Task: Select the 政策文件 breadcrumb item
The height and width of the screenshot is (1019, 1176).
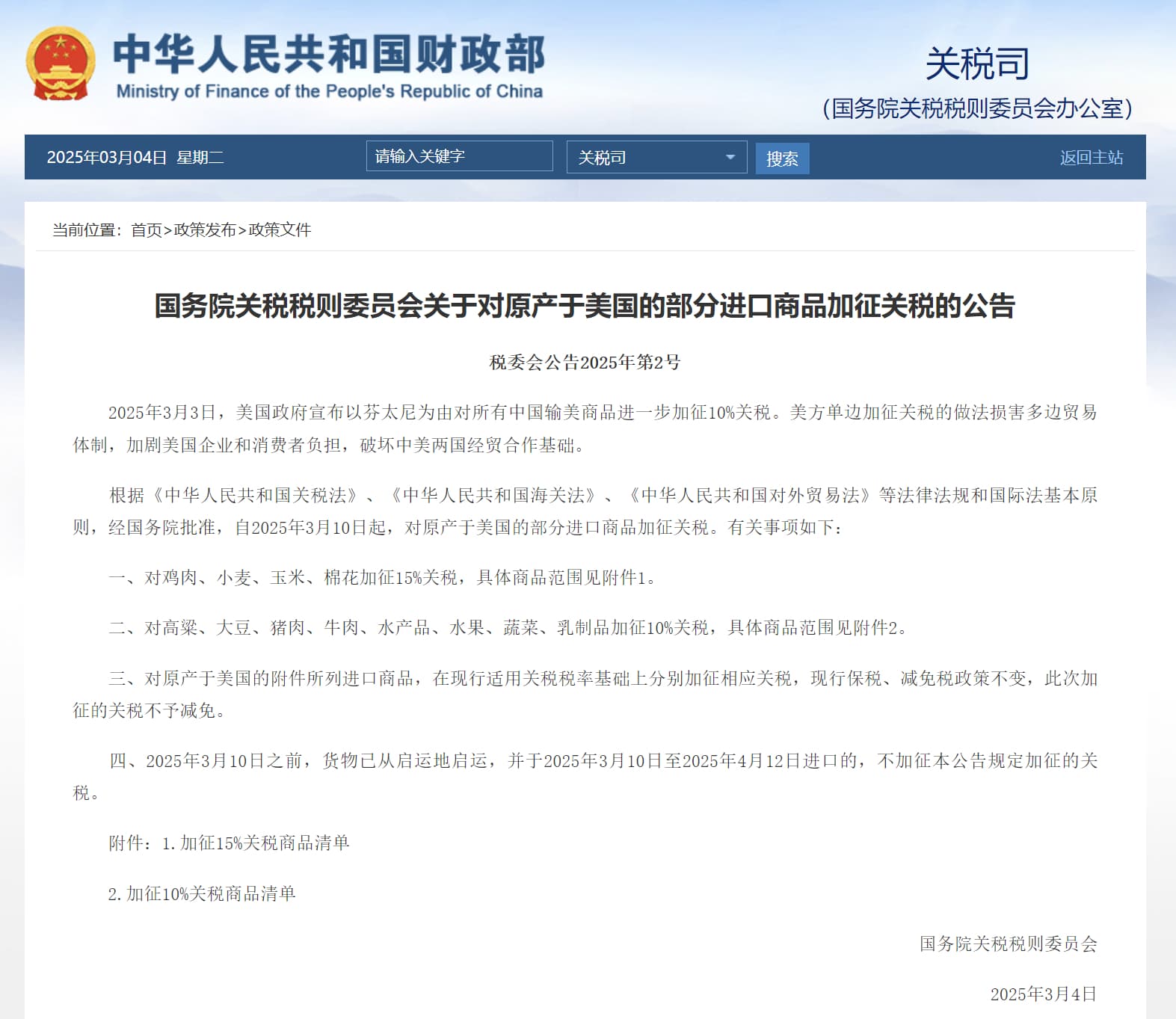Action: (x=280, y=230)
